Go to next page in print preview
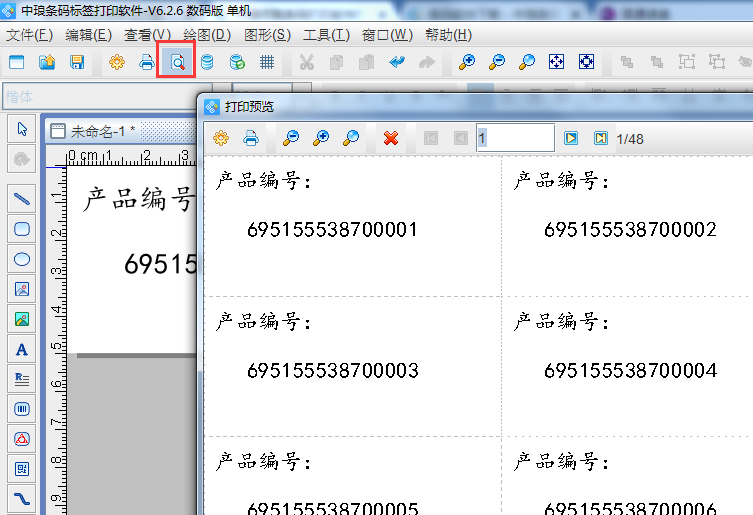The width and height of the screenshot is (753, 515). click(571, 138)
